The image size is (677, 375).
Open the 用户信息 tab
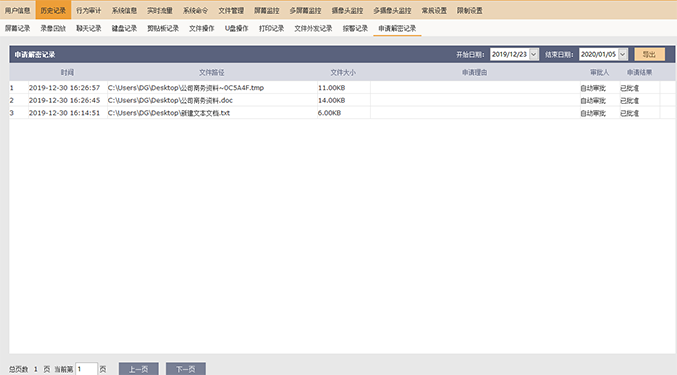(x=18, y=10)
